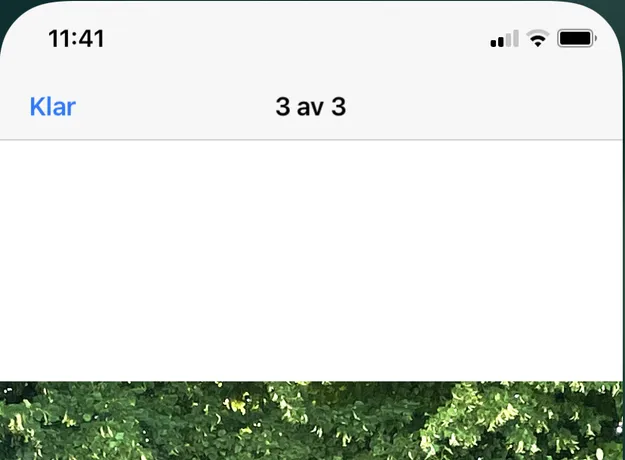Select the '3 av 3' page title
This screenshot has width=625, height=460.
pos(311,106)
